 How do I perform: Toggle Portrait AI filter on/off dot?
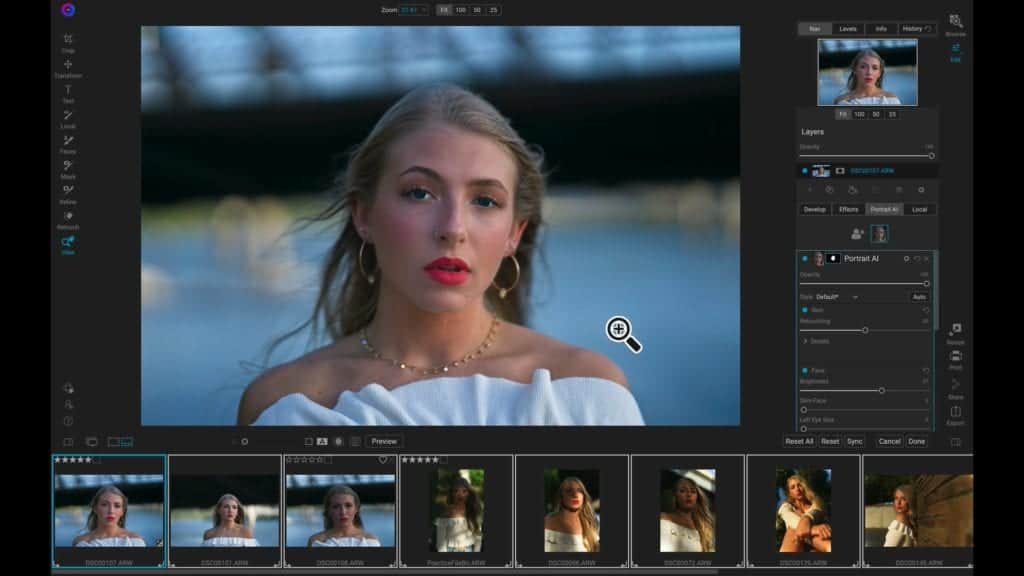(x=805, y=259)
